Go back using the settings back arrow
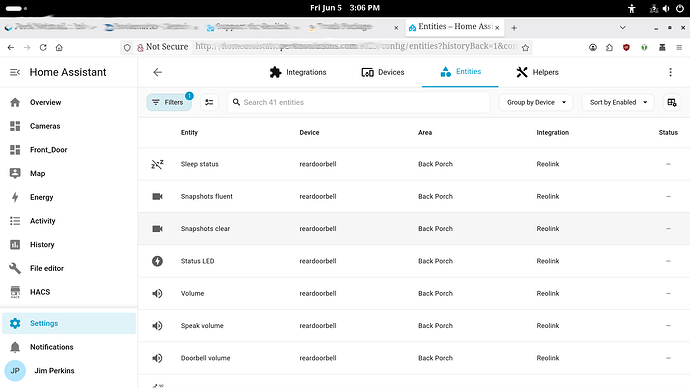Viewport: 690px width, 388px height. [158, 72]
